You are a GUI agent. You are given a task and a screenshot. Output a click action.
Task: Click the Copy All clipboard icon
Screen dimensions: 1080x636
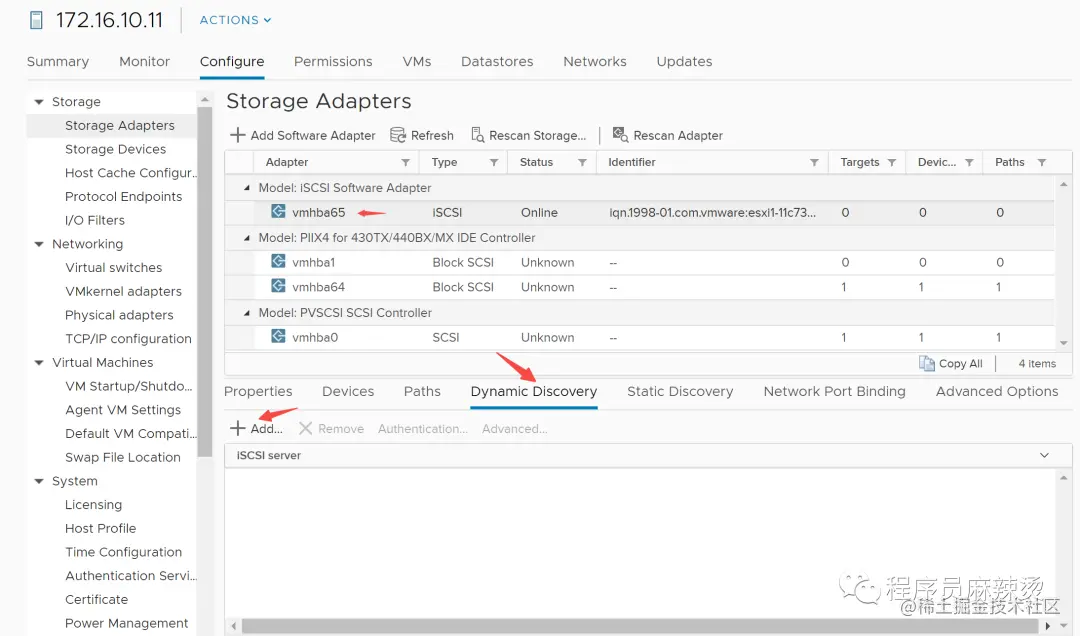[926, 363]
